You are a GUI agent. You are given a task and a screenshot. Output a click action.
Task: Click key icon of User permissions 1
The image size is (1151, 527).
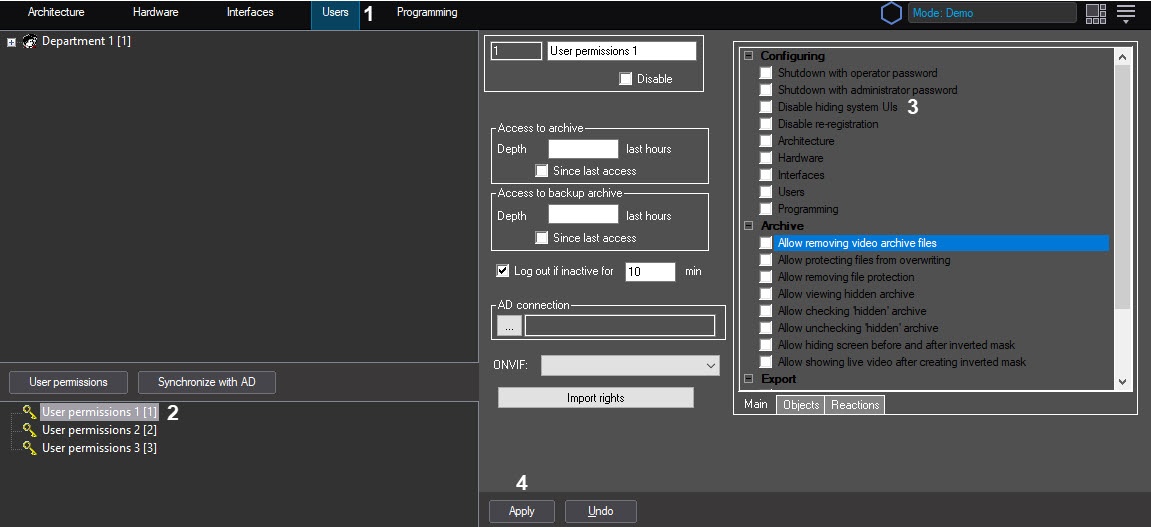click(30, 412)
